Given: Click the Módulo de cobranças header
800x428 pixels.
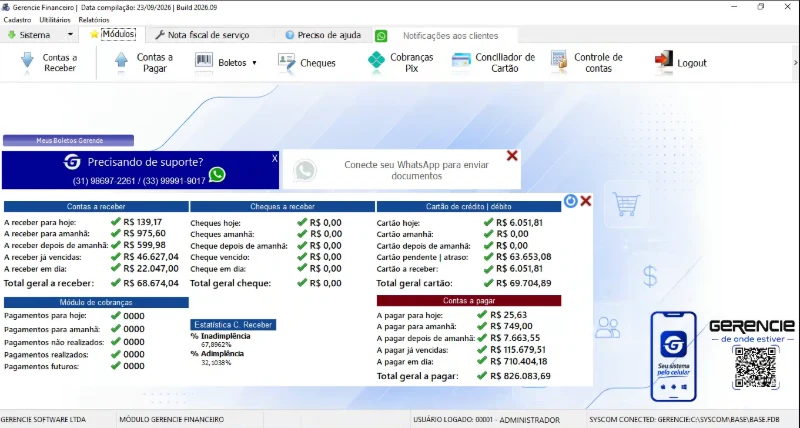Looking at the screenshot, I should point(96,303).
